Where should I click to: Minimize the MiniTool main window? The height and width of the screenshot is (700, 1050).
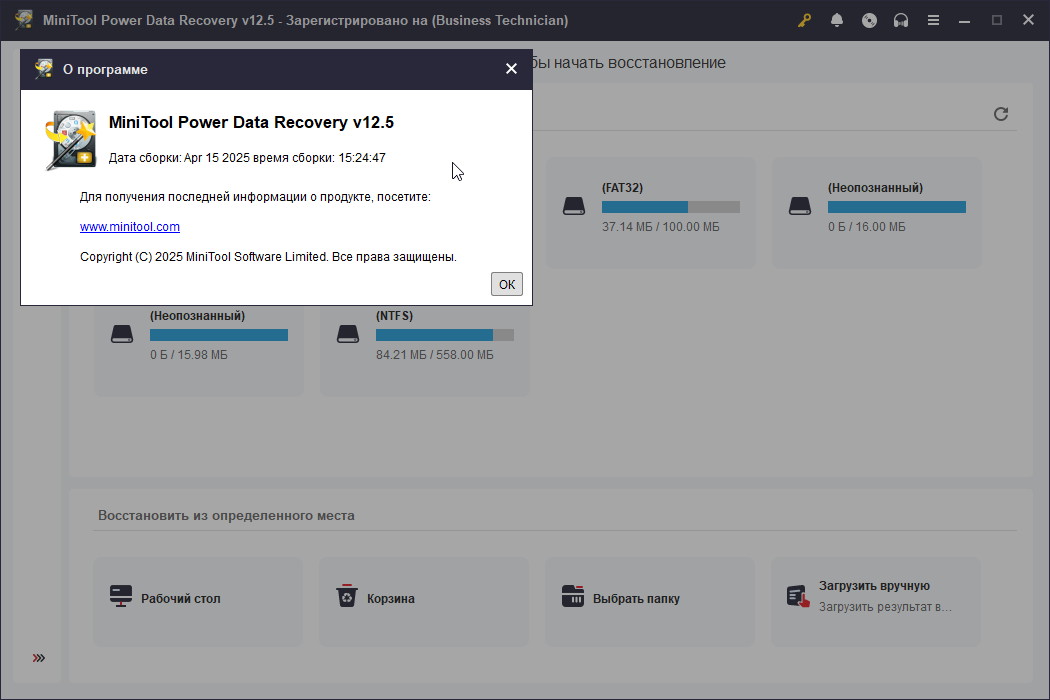point(964,20)
